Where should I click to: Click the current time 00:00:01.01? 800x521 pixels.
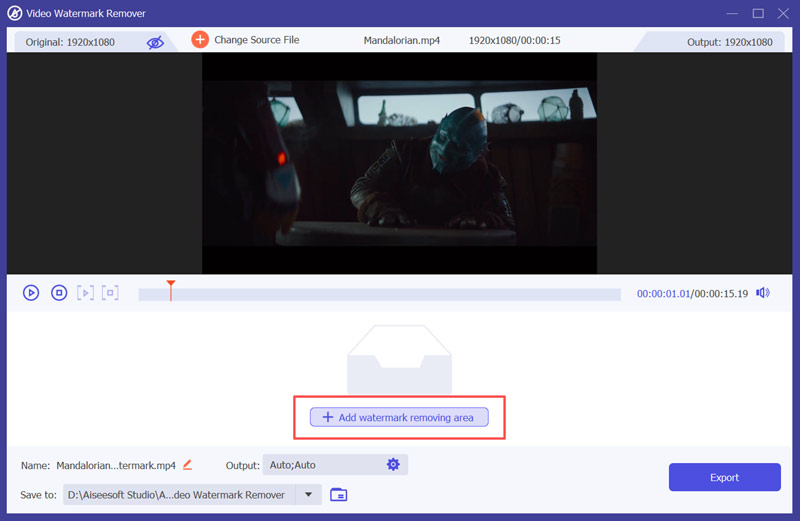[663, 294]
